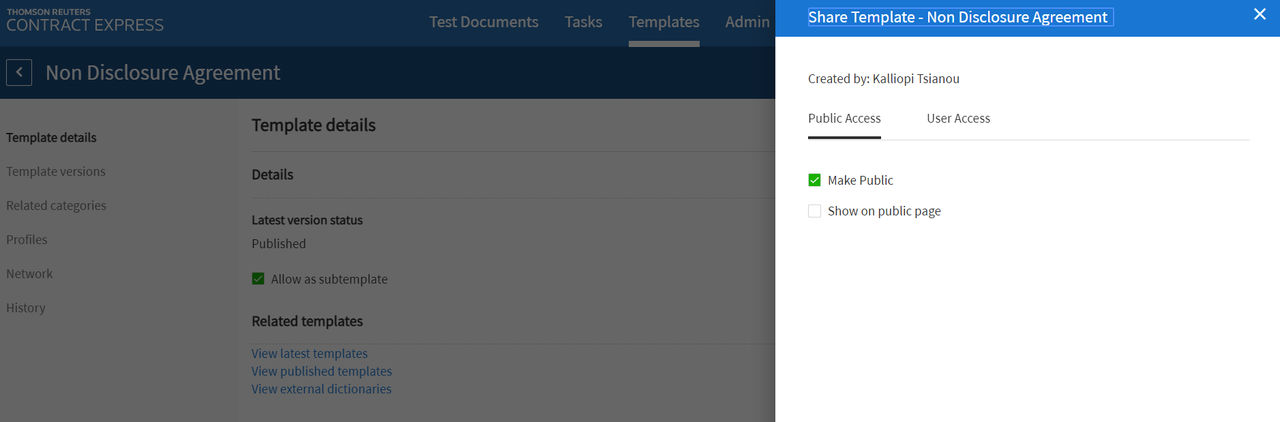This screenshot has width=1280, height=422.
Task: Enable Show on public page checkbox
Action: point(814,211)
